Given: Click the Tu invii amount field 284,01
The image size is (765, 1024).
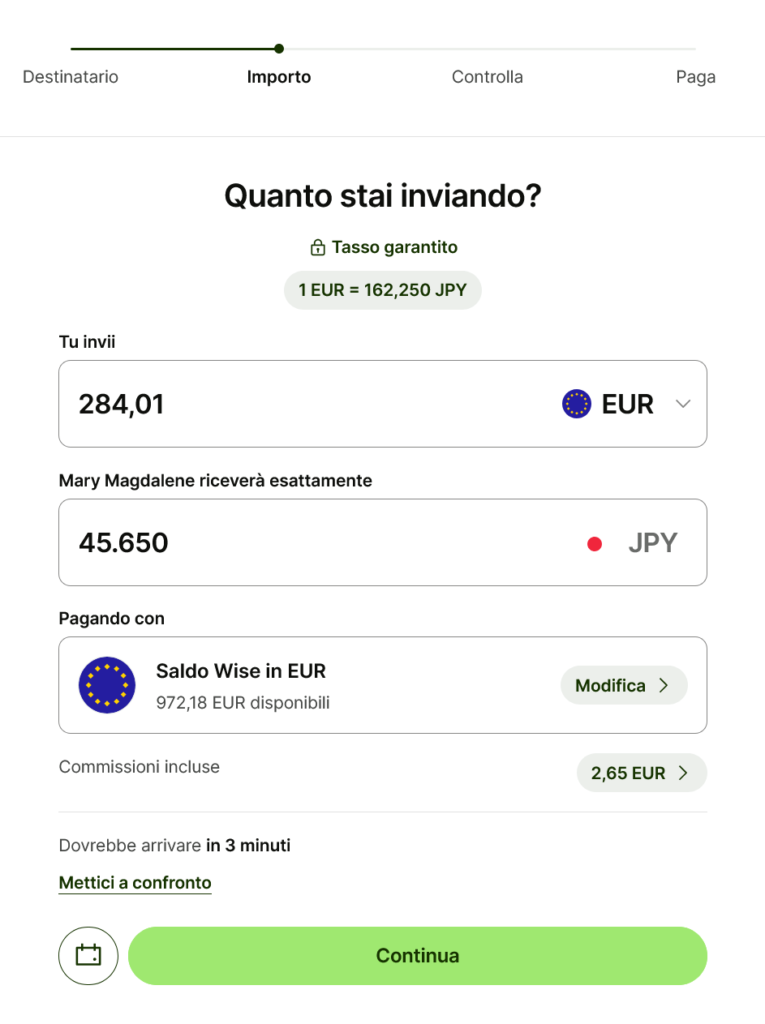Looking at the screenshot, I should (x=300, y=404).
